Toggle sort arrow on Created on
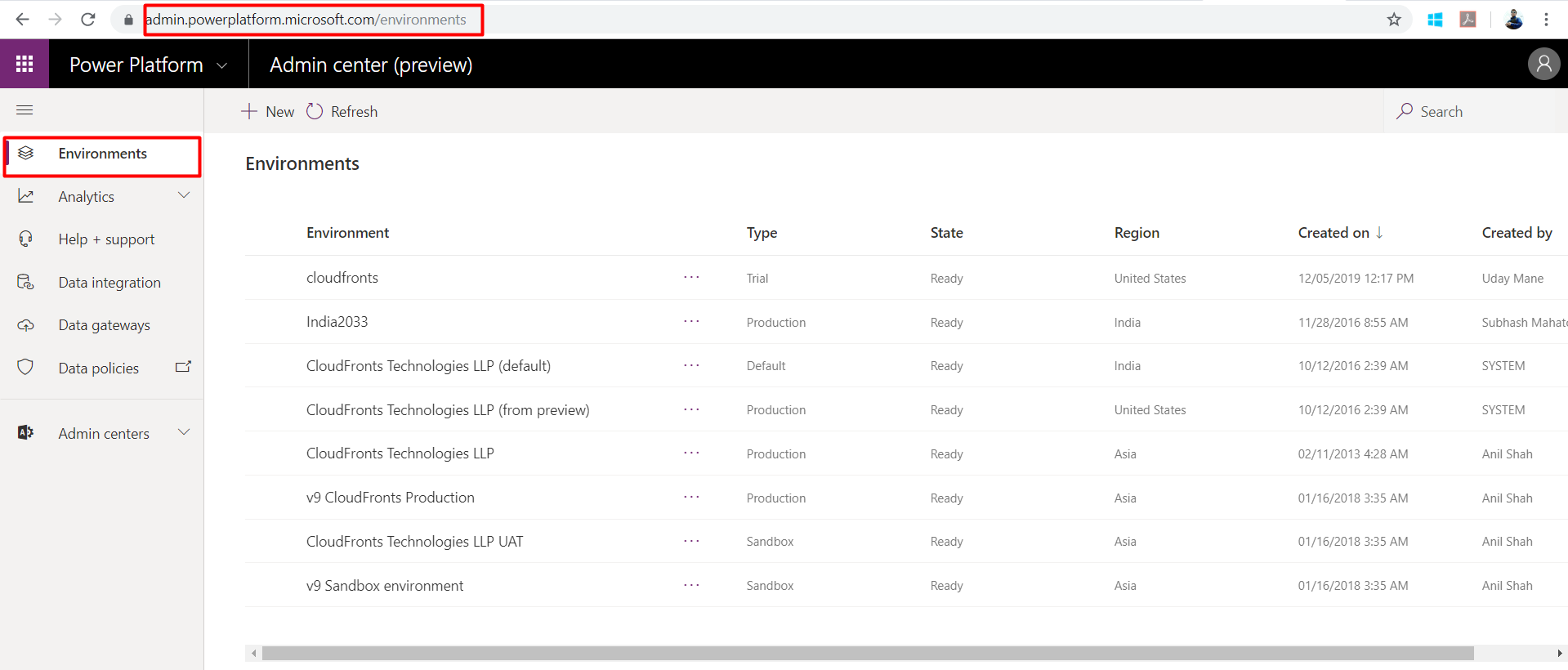1568x670 pixels. 1379,232
